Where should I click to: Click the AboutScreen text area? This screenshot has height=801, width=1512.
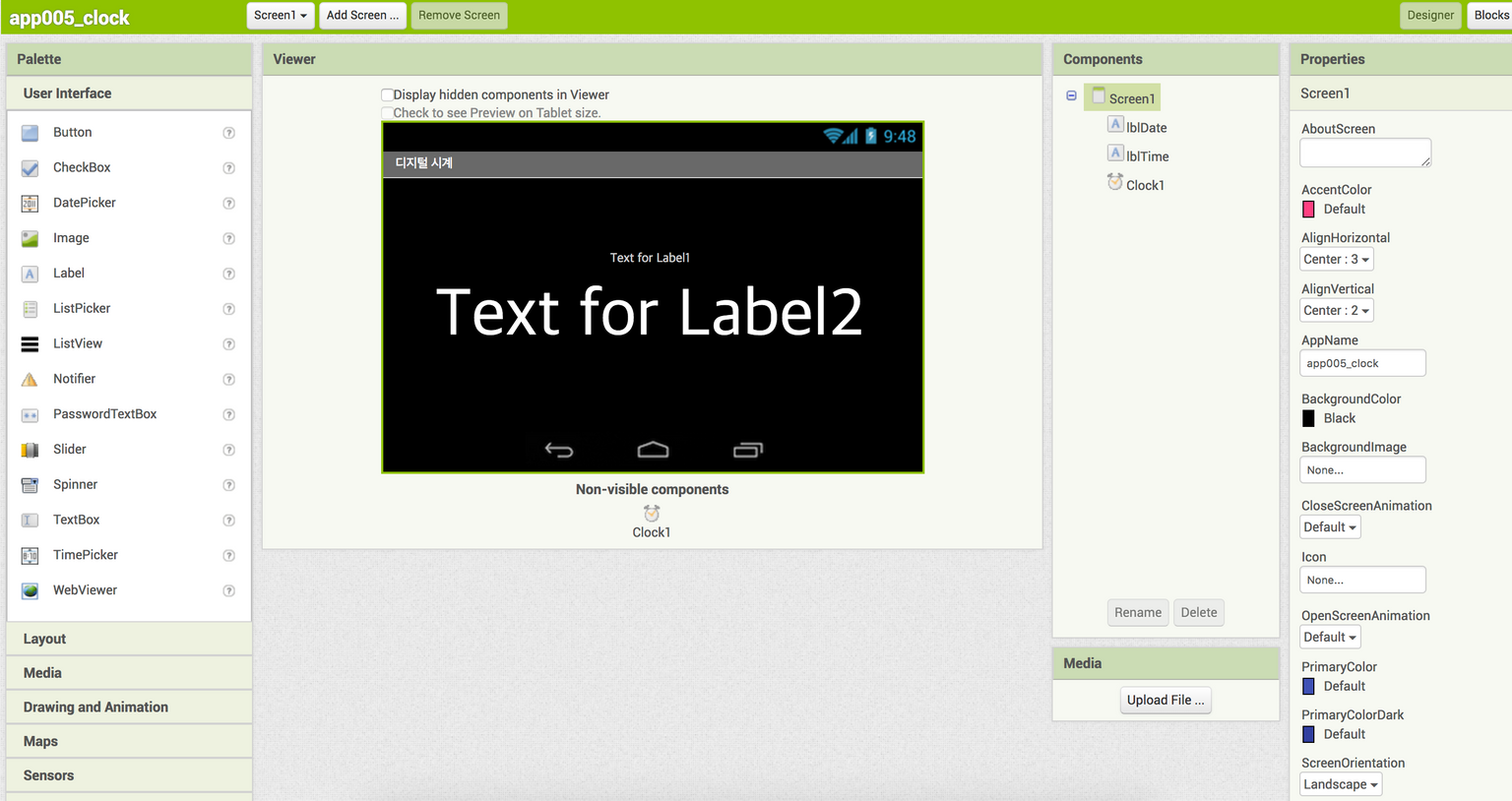1365,153
